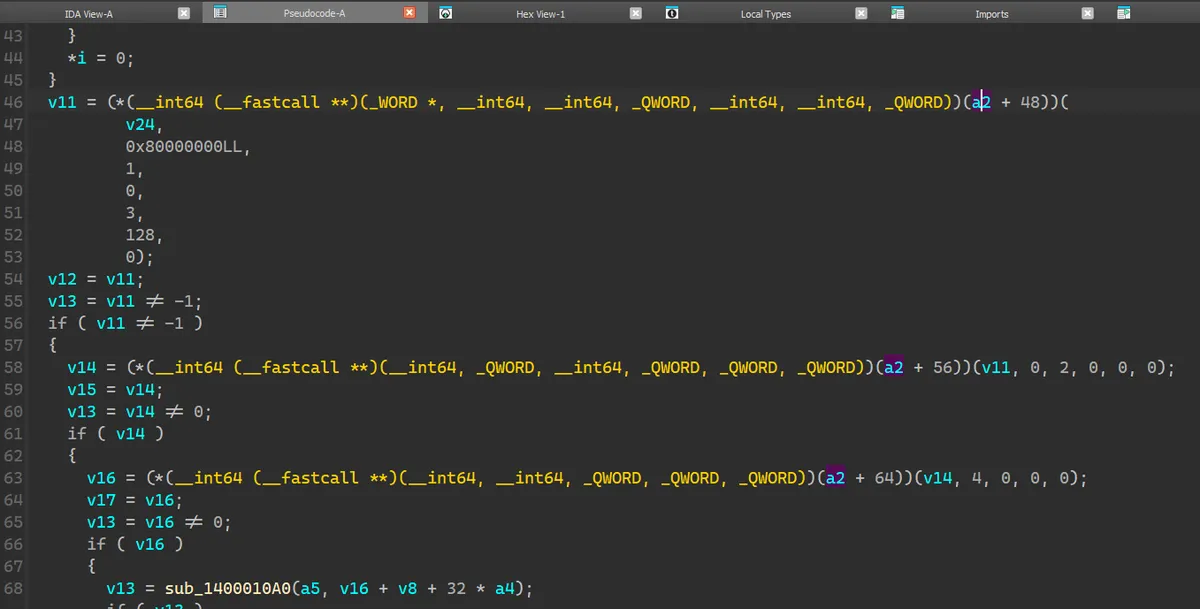Close the Pseudocode-A tab with red X
The height and width of the screenshot is (609, 1200).
(409, 13)
